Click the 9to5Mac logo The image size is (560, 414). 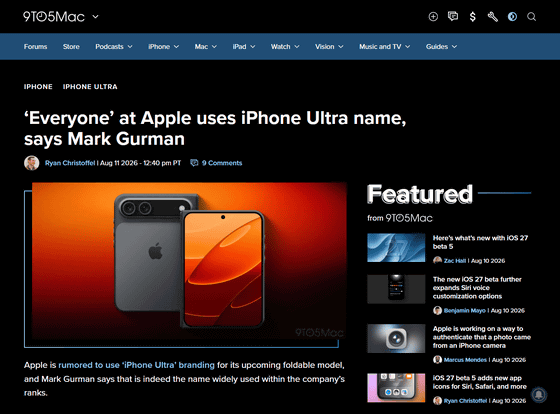[x=54, y=16]
